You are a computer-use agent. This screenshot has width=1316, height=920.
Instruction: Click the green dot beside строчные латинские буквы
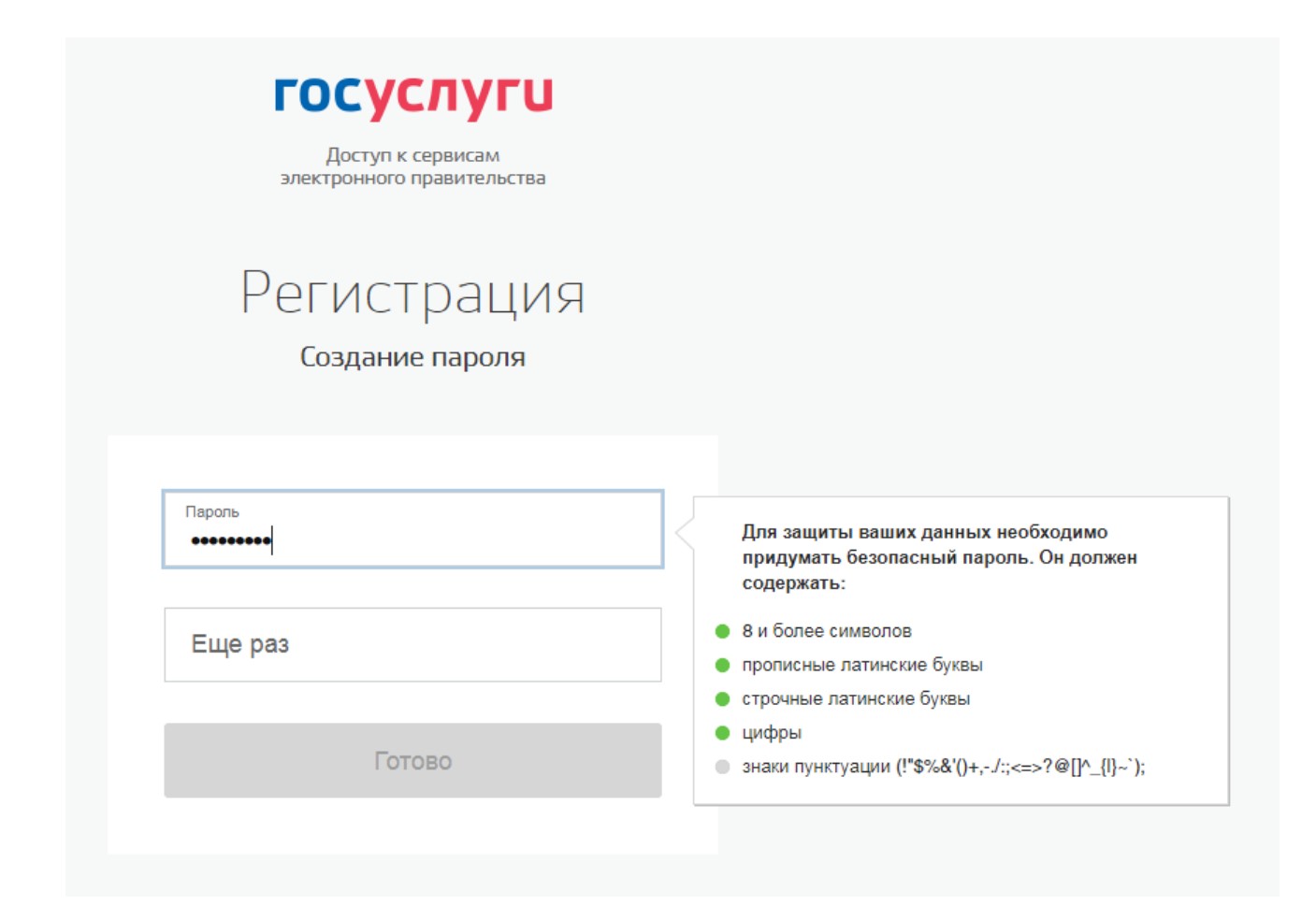pos(722,698)
